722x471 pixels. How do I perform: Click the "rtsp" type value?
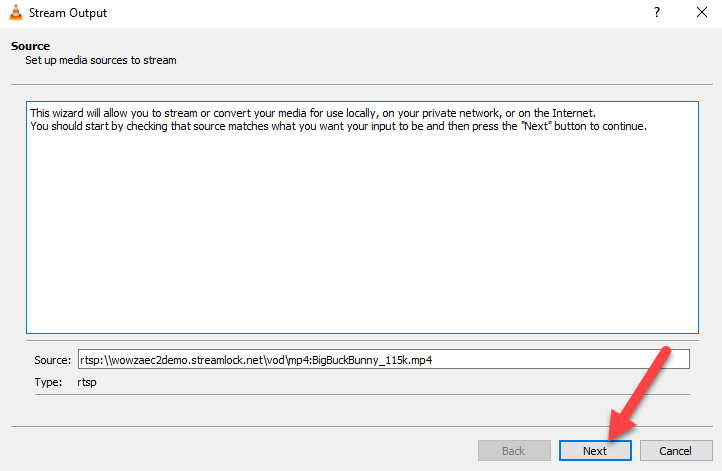[87, 383]
